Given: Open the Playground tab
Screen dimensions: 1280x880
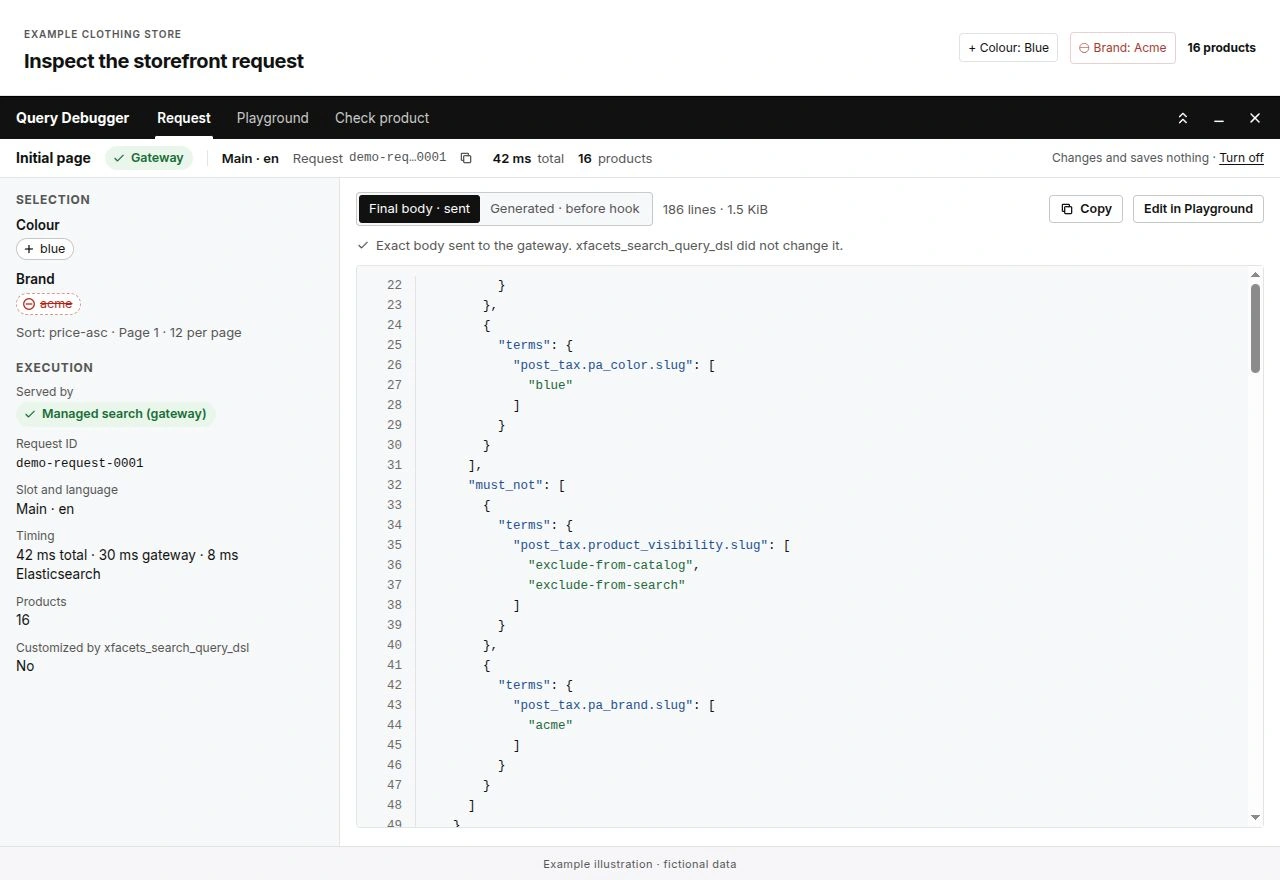Looking at the screenshot, I should click(x=273, y=118).
